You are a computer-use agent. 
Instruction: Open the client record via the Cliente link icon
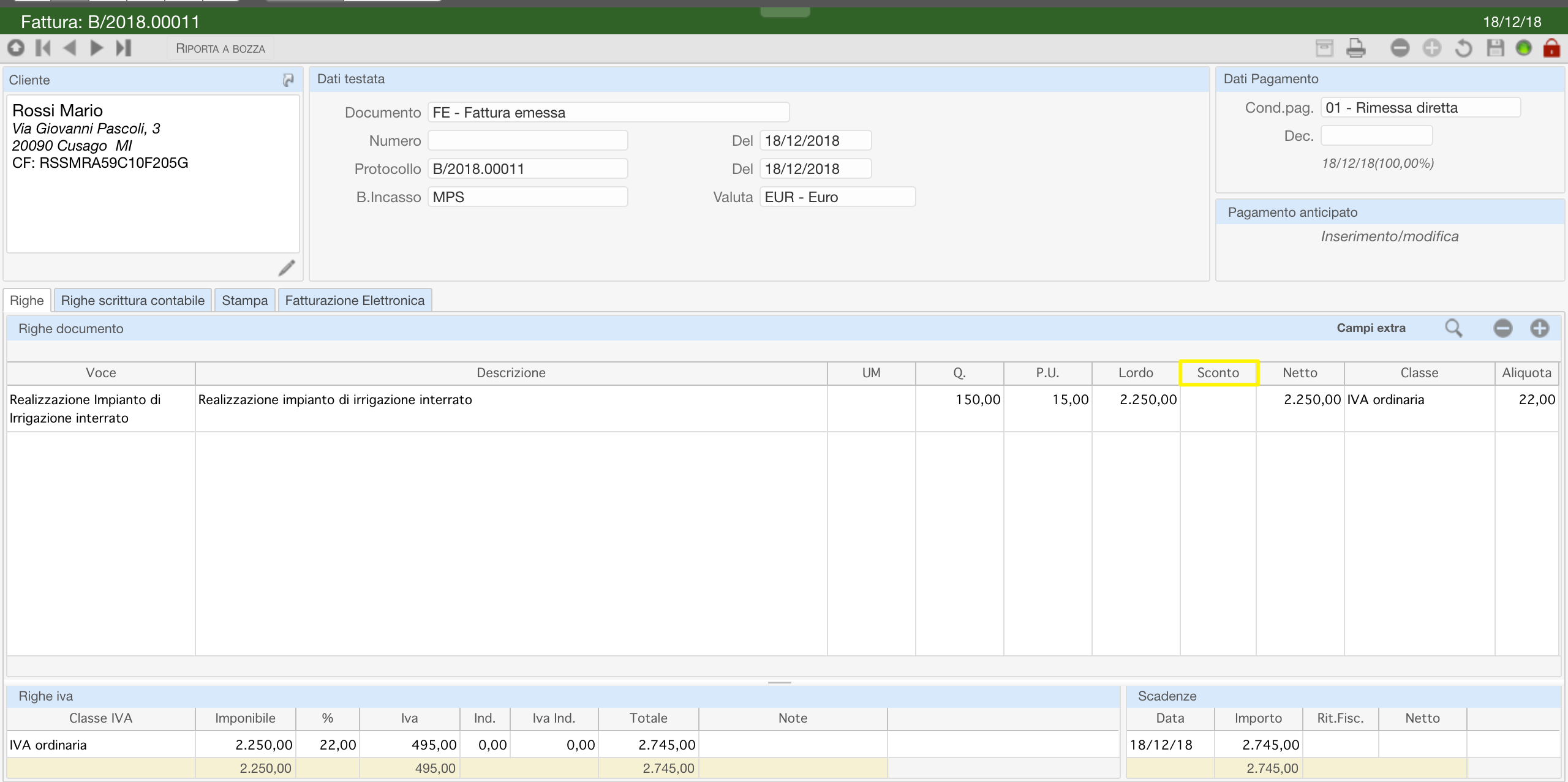[288, 80]
